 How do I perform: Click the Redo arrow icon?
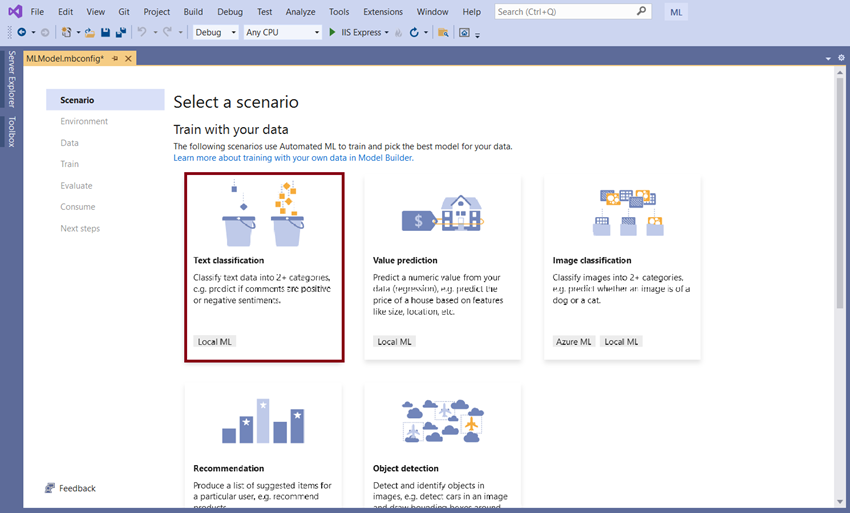click(x=168, y=32)
